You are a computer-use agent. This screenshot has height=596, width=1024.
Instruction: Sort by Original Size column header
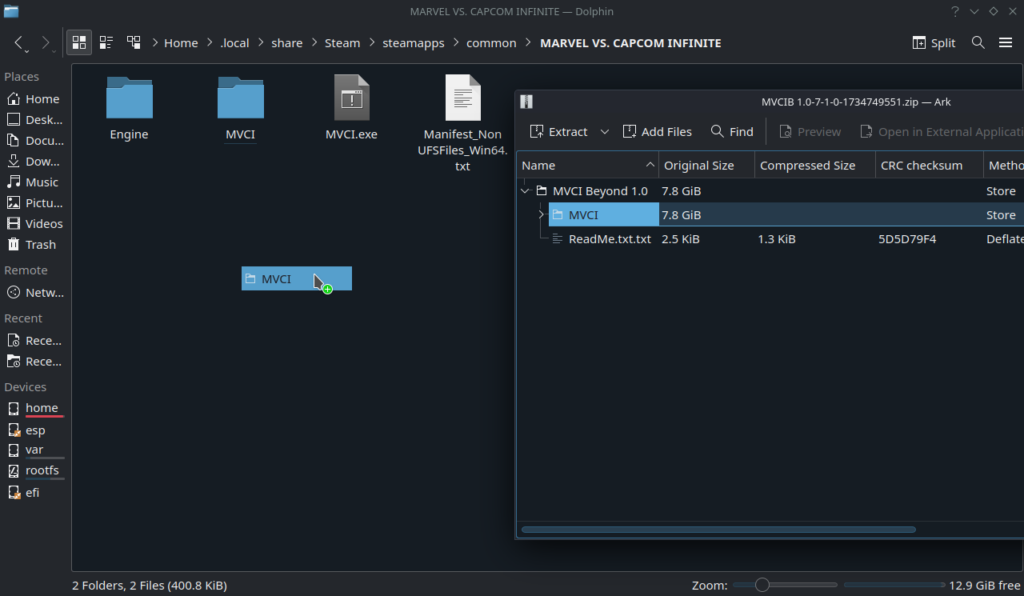pos(699,165)
